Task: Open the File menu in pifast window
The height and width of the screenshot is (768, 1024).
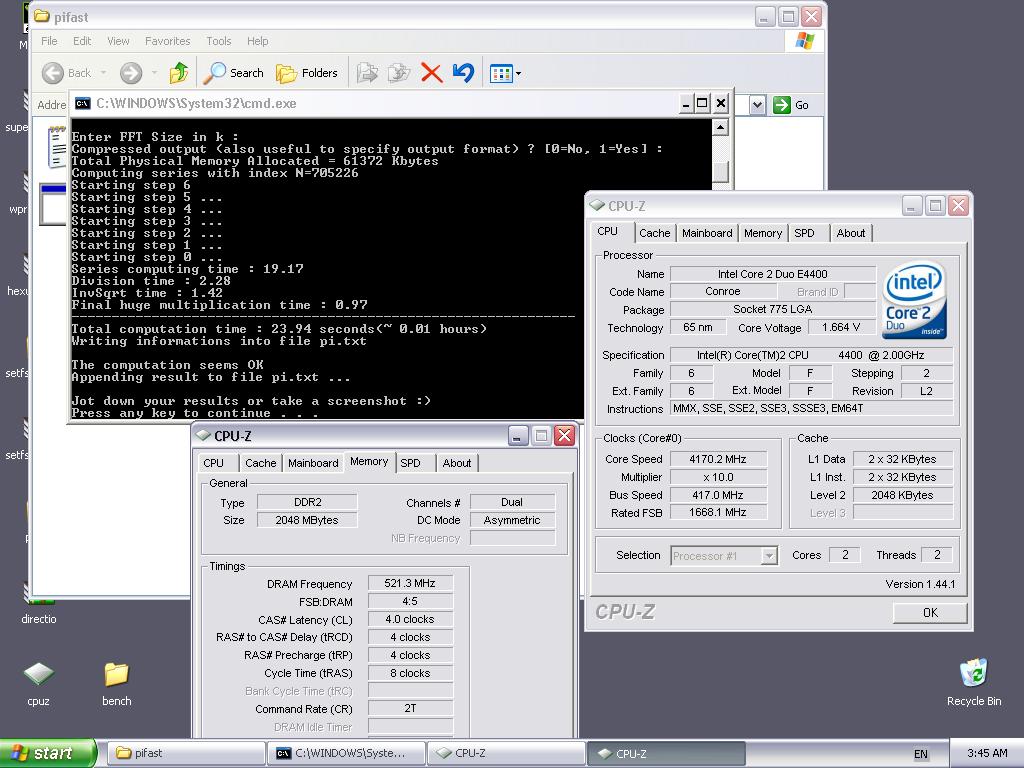Action: [49, 41]
